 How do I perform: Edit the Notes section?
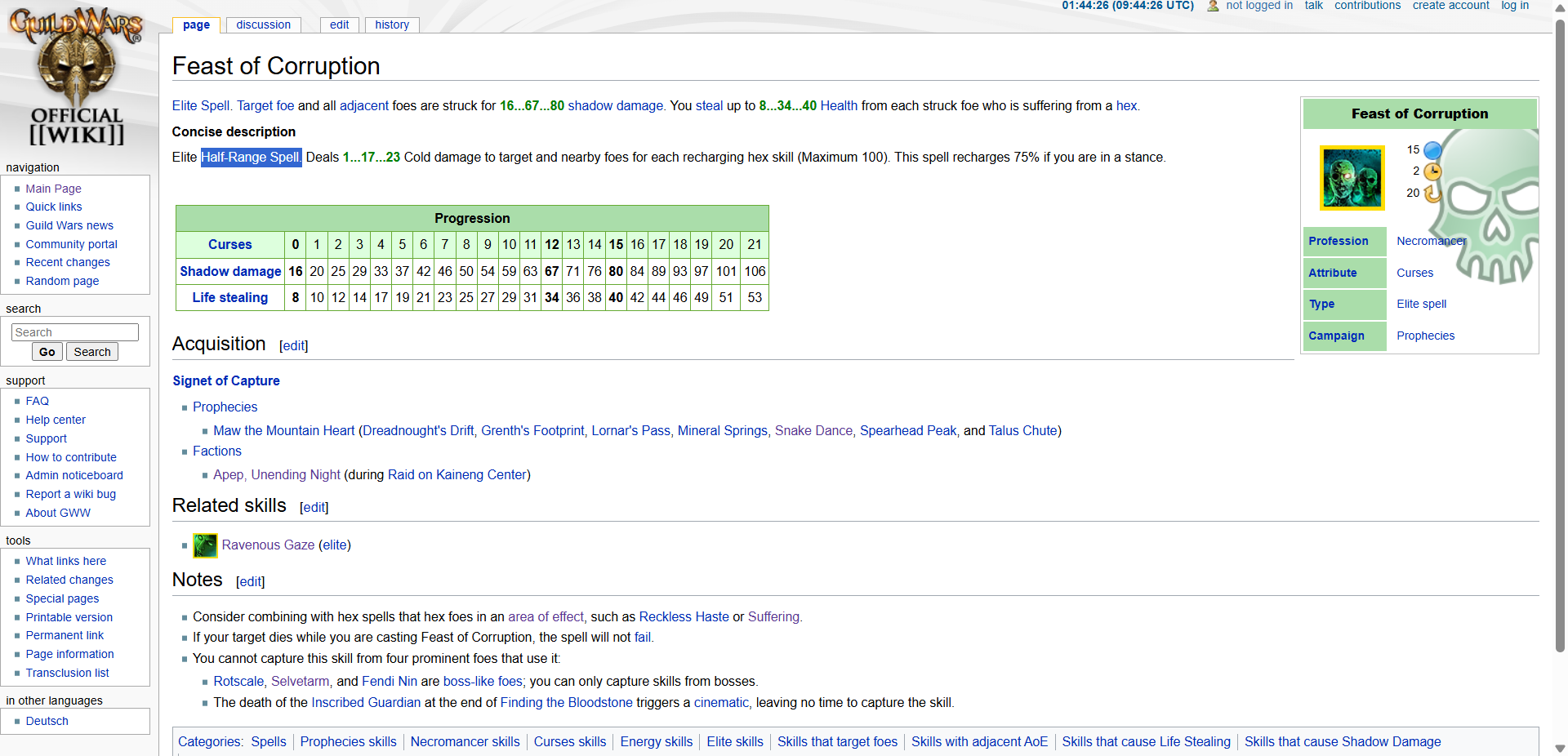click(x=251, y=582)
